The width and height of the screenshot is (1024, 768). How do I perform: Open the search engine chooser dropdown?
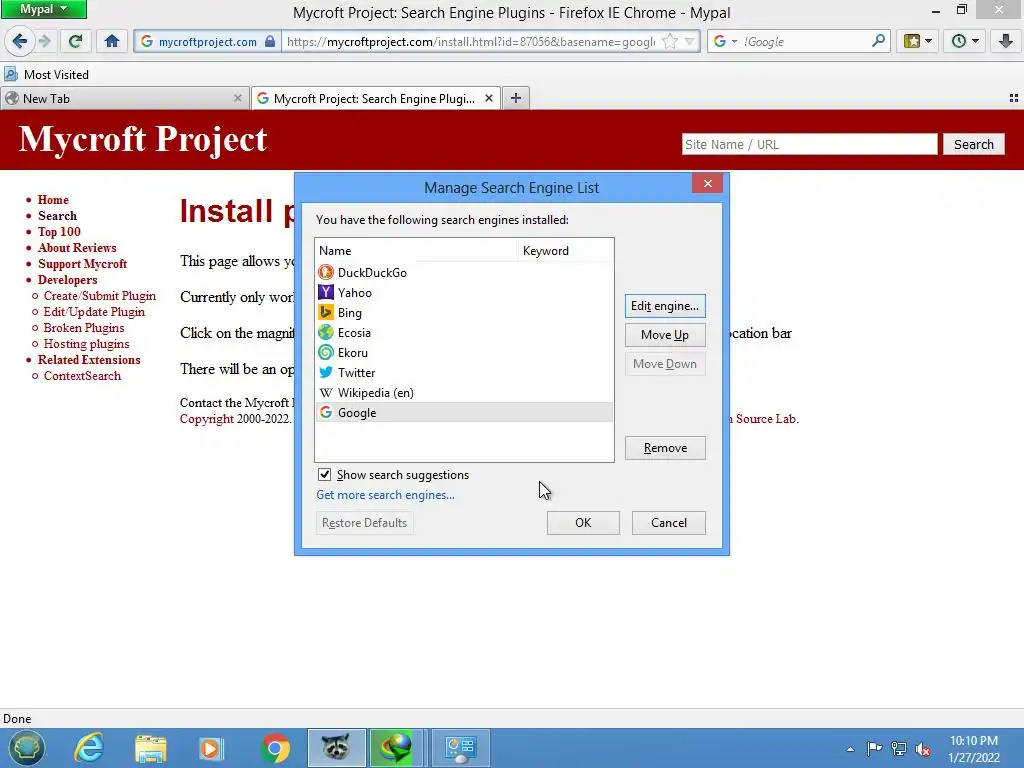[725, 41]
